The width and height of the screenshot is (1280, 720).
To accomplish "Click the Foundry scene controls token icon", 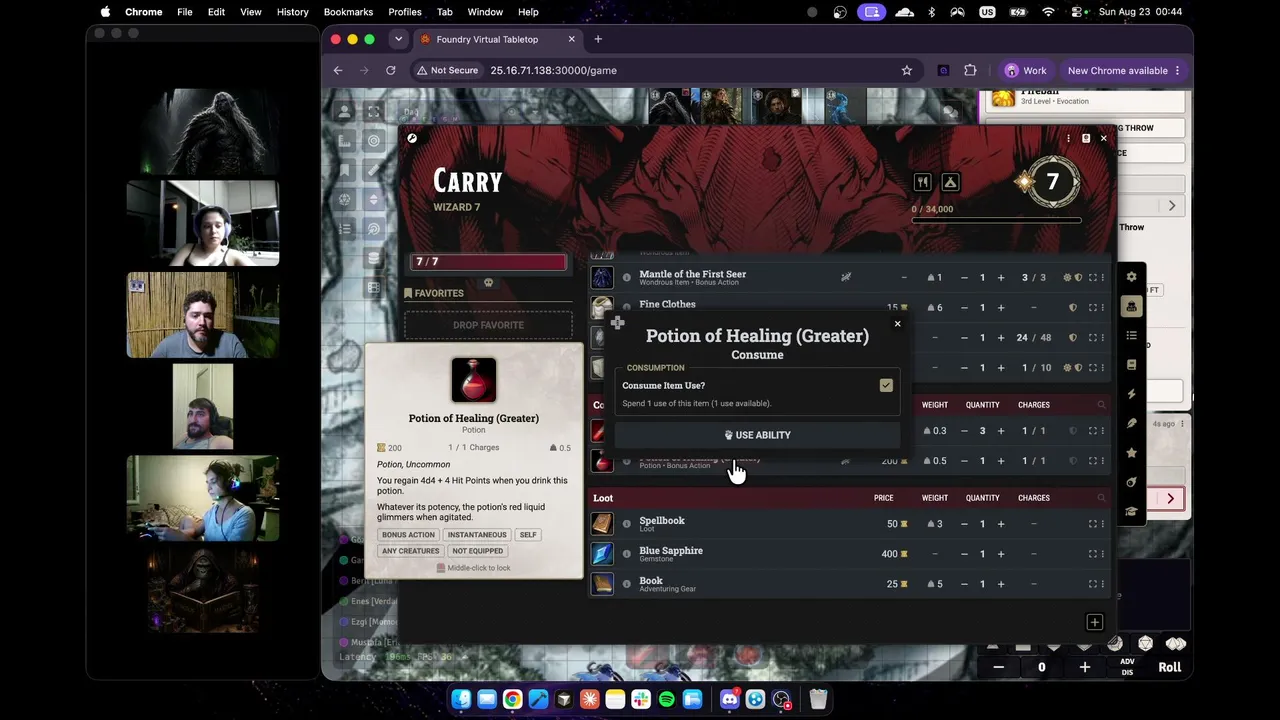I will coord(345,112).
